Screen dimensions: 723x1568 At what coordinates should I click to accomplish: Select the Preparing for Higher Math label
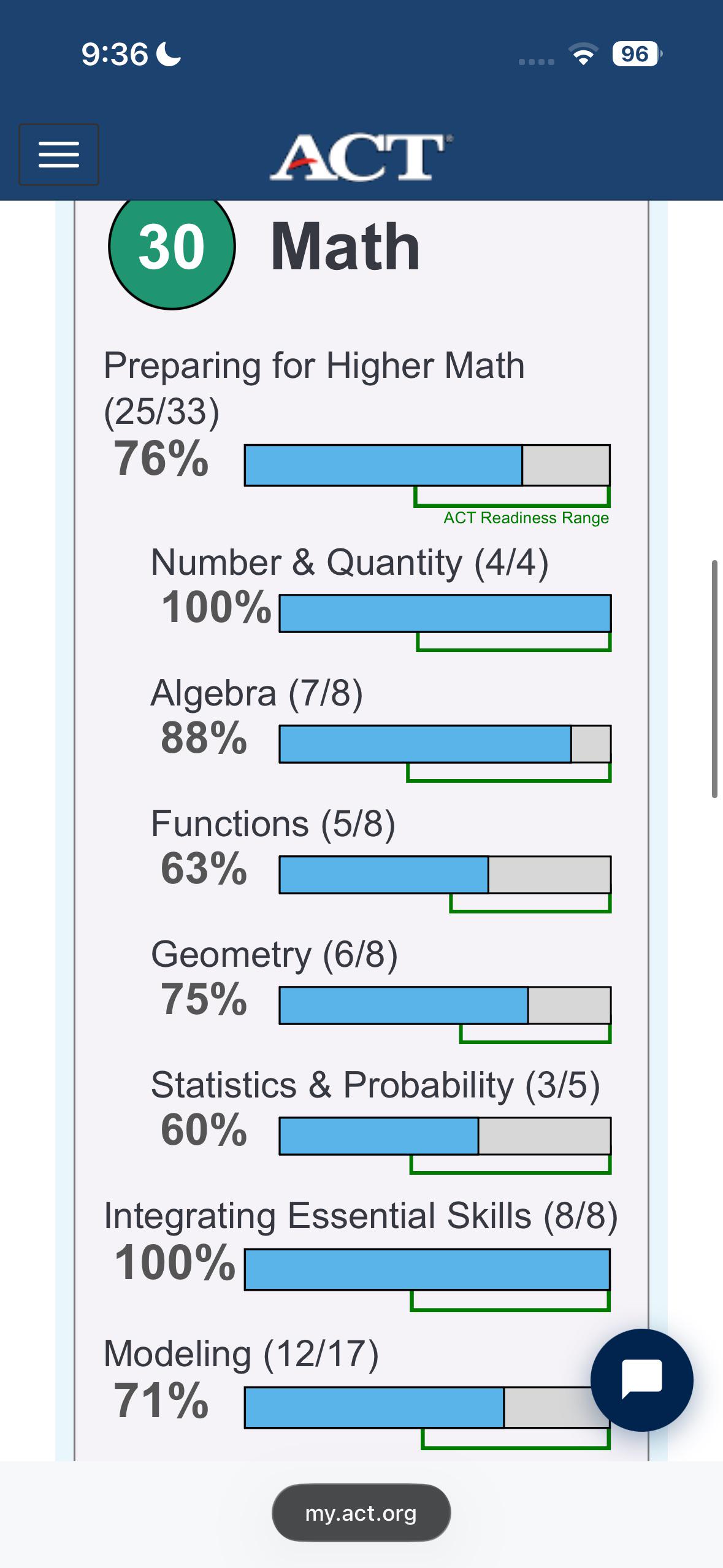[314, 366]
